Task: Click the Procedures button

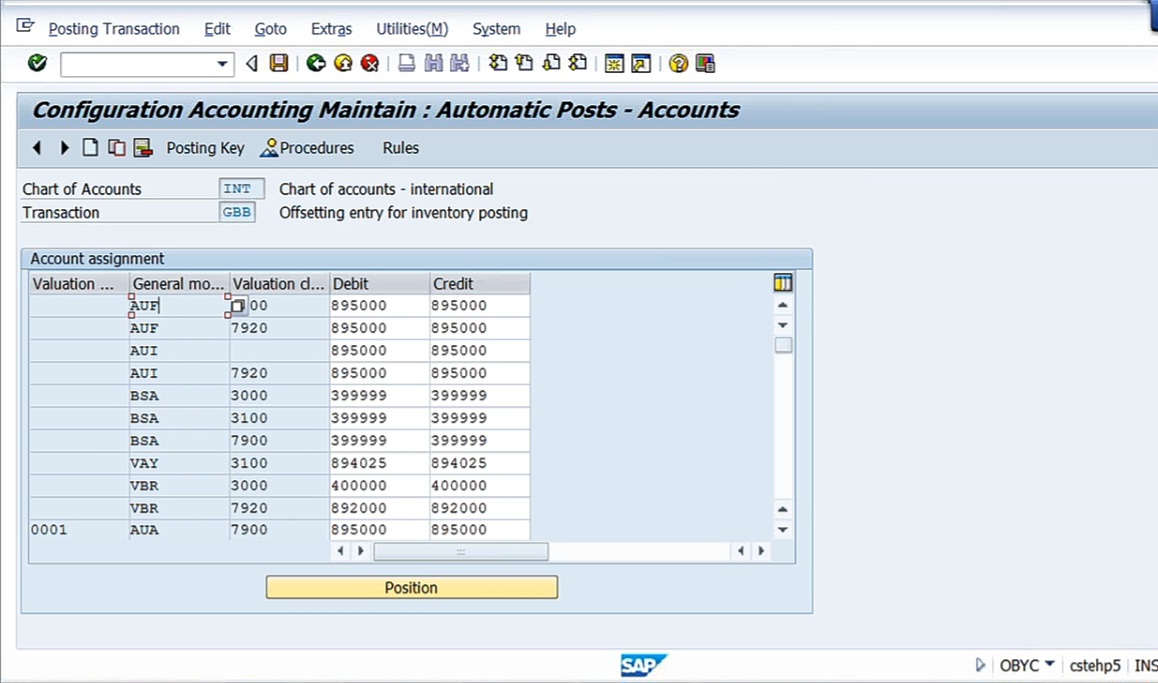Action: click(307, 148)
